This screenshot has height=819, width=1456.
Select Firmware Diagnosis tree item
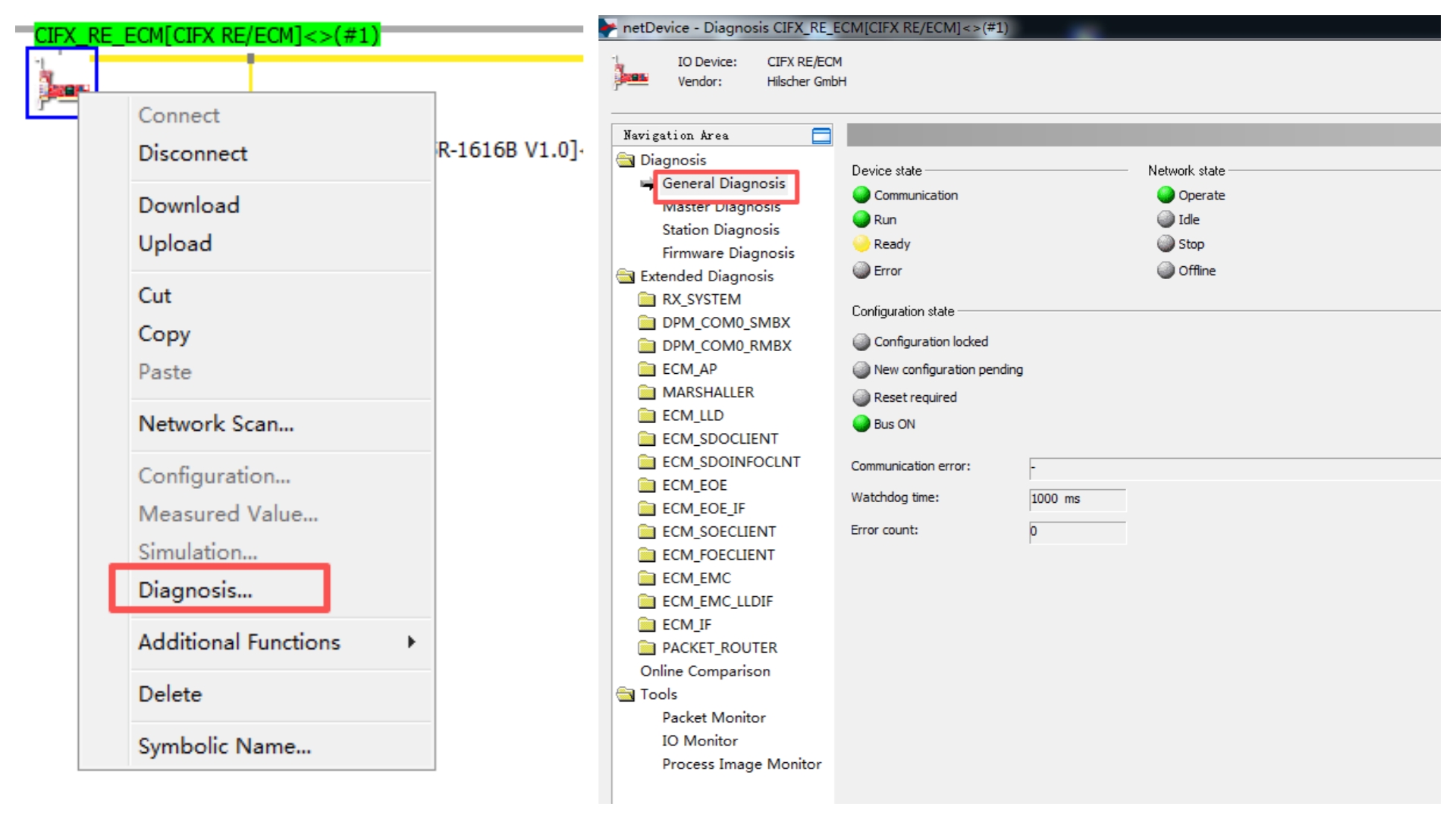pos(728,253)
